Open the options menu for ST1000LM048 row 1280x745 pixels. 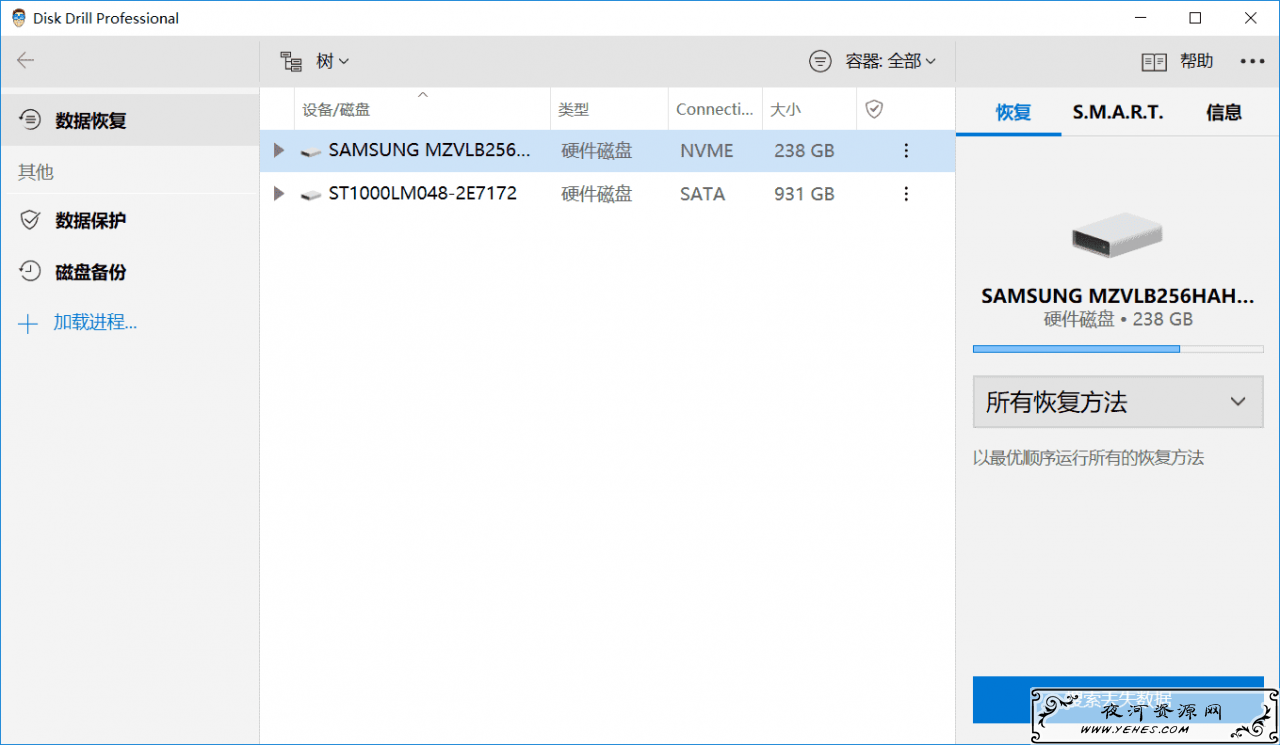[906, 194]
